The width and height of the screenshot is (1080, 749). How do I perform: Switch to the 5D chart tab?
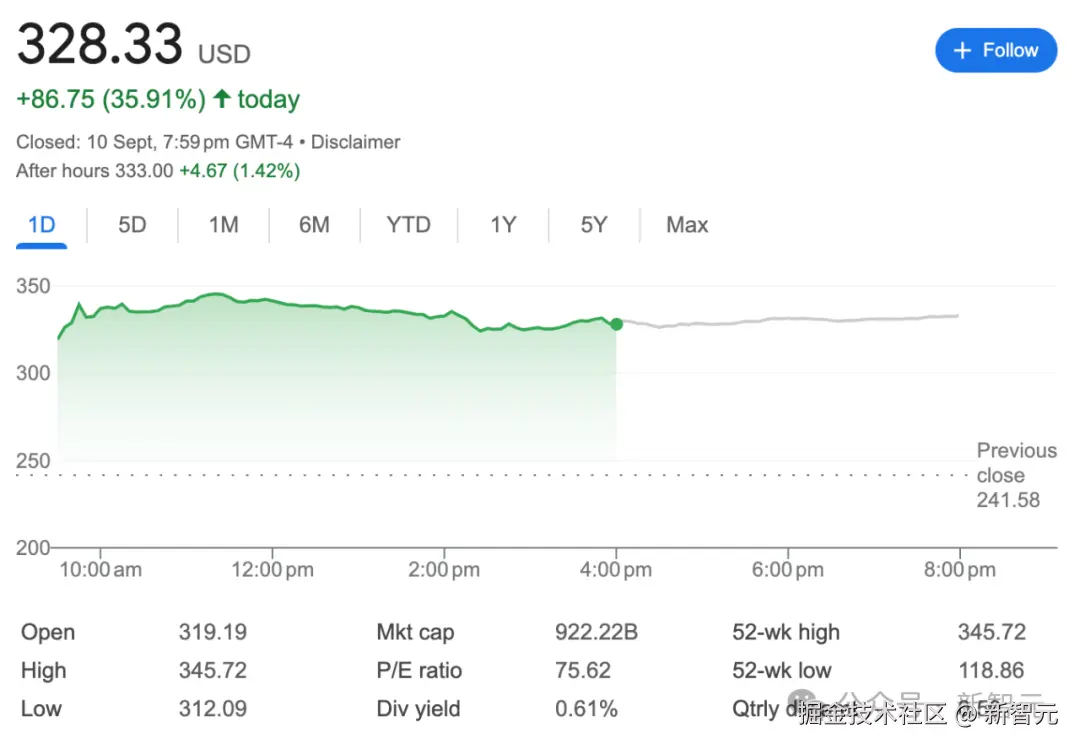132,225
